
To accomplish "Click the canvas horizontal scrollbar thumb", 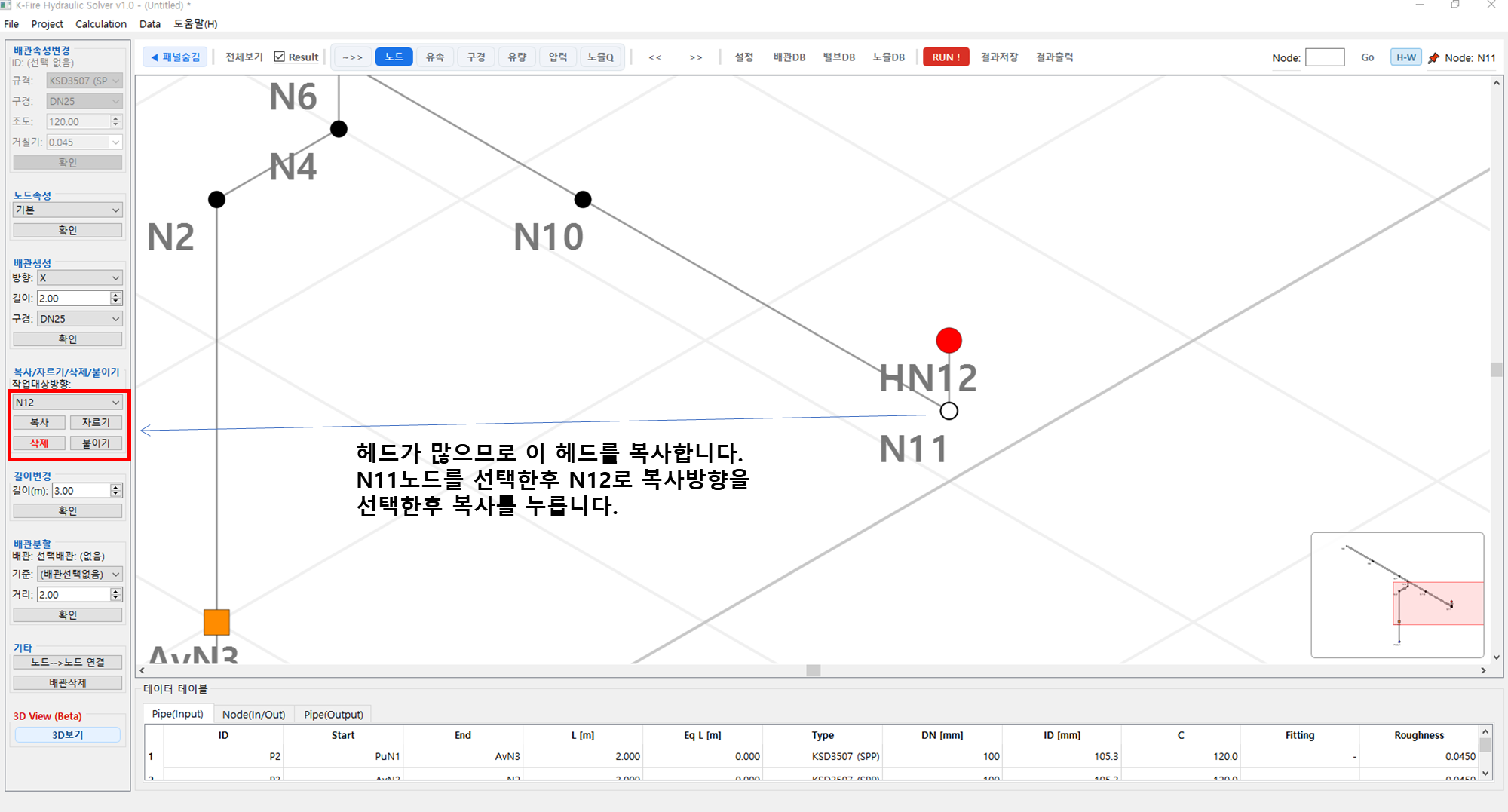I will pos(813,670).
